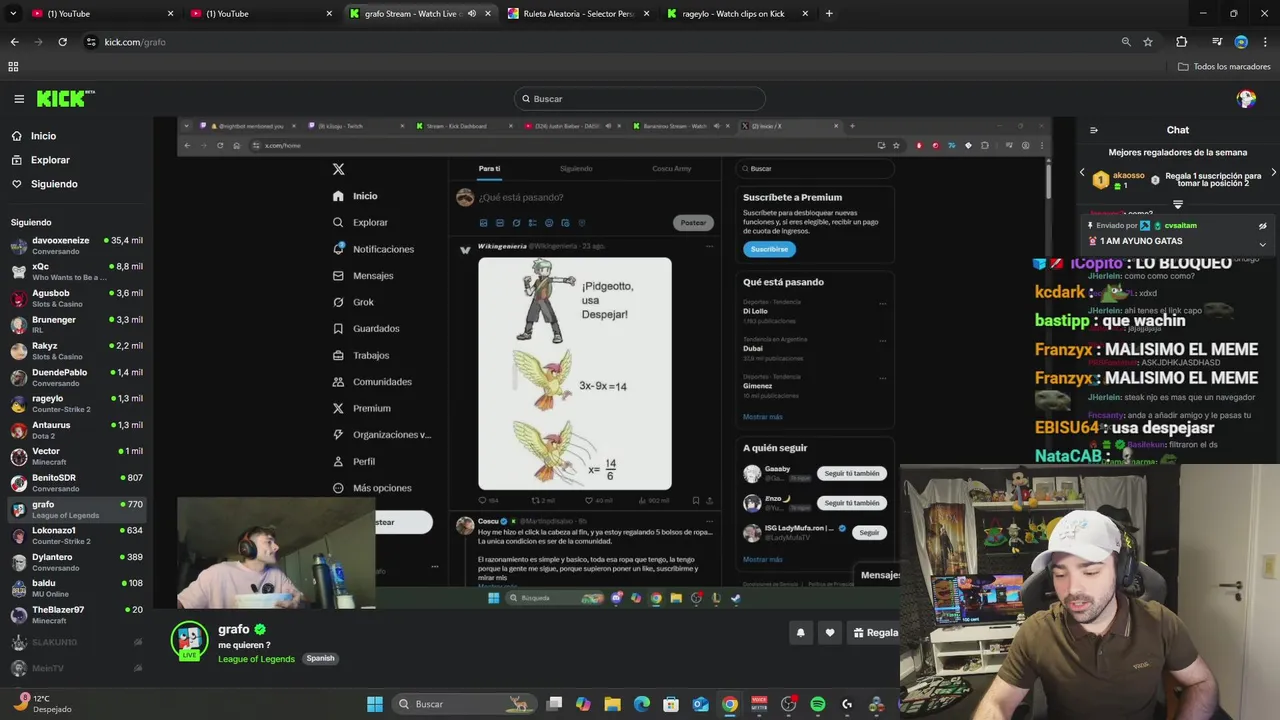View site information icon in address bar
This screenshot has height=720, width=1280.
(x=91, y=42)
